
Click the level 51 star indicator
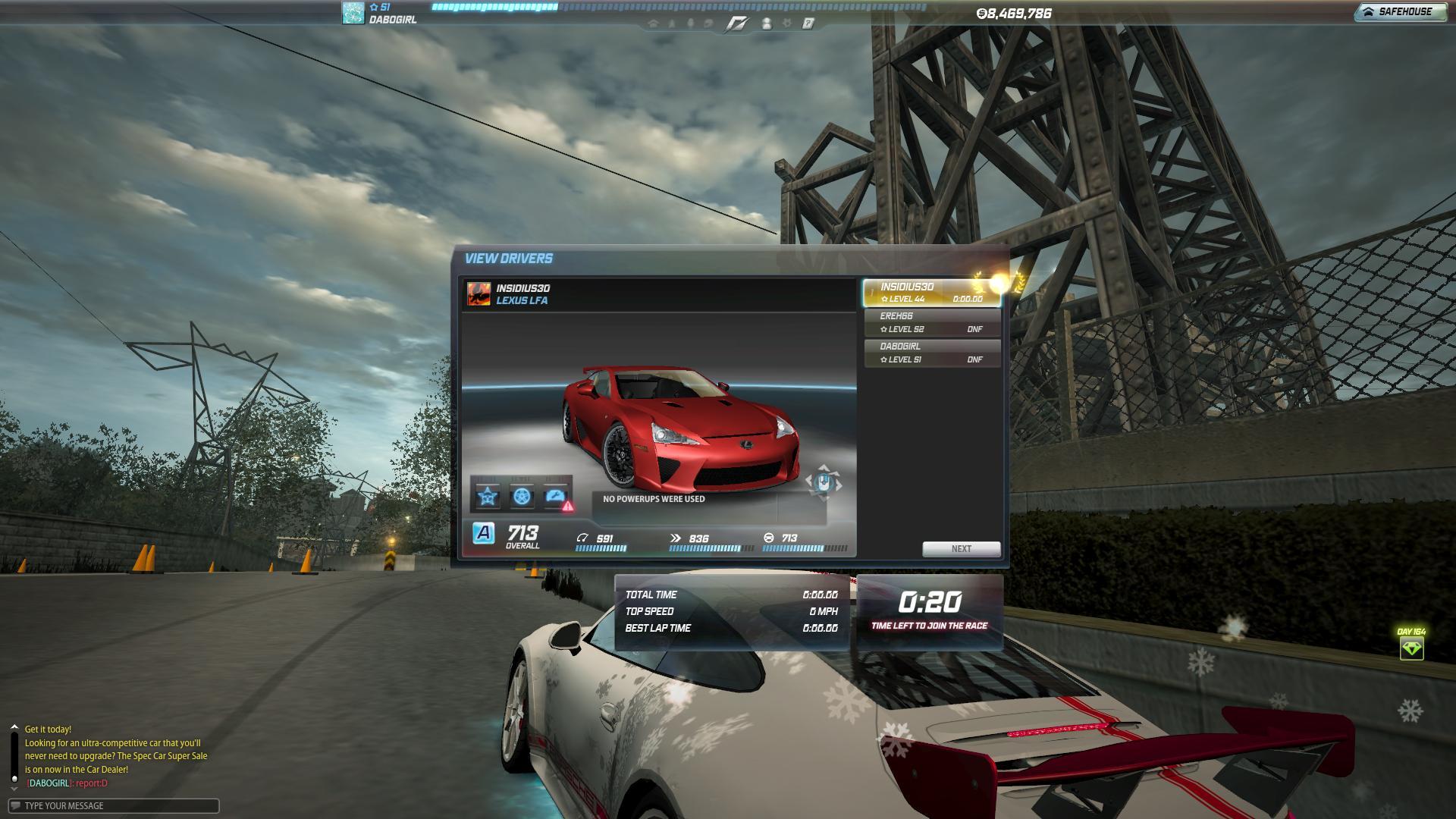click(380, 7)
